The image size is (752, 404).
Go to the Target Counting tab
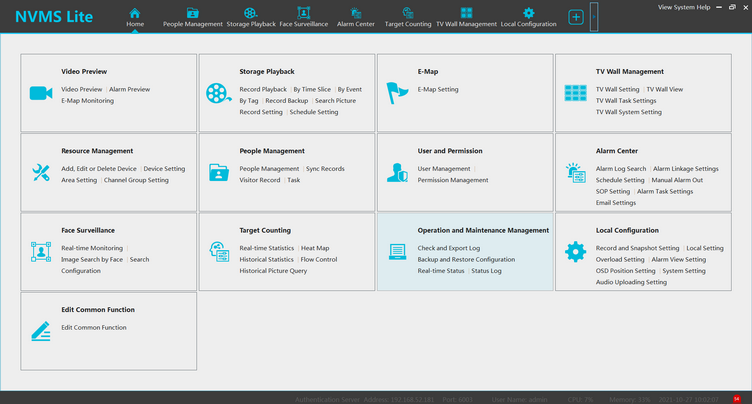click(407, 17)
